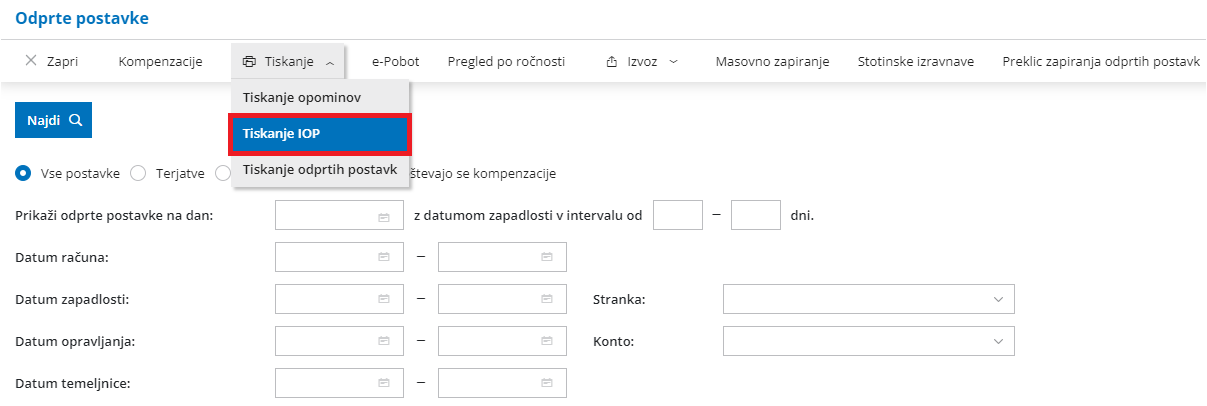Screen dimensions: 1207x406
Task: Open calendar for Datum računa start date
Action: [383, 257]
